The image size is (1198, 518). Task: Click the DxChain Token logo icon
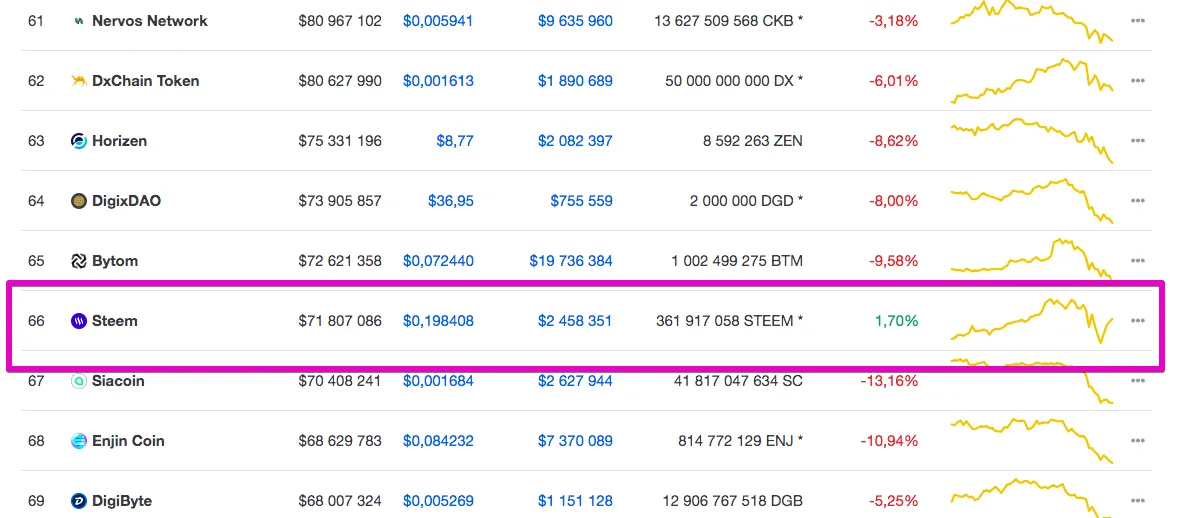(x=79, y=81)
